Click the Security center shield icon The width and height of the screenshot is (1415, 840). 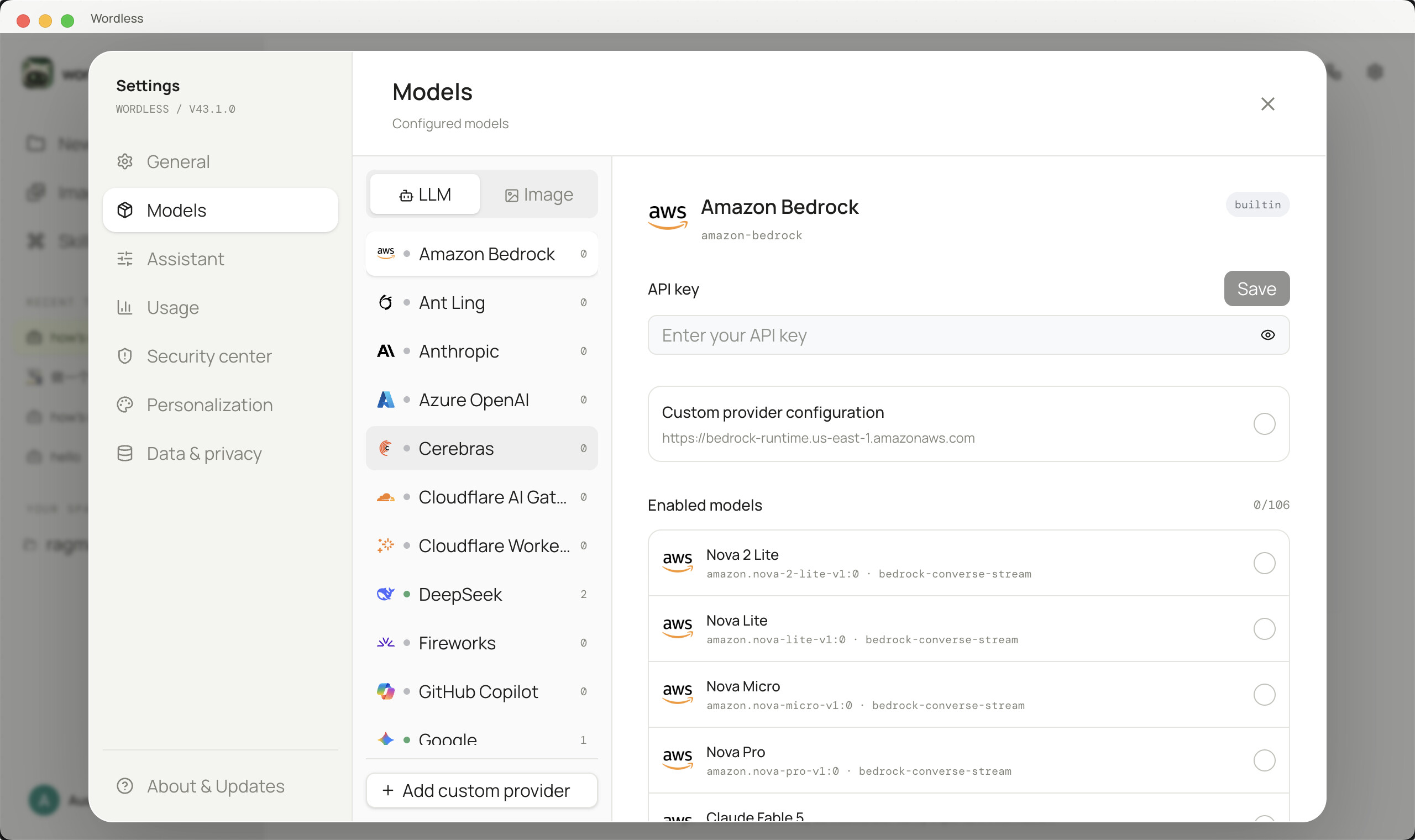click(125, 356)
